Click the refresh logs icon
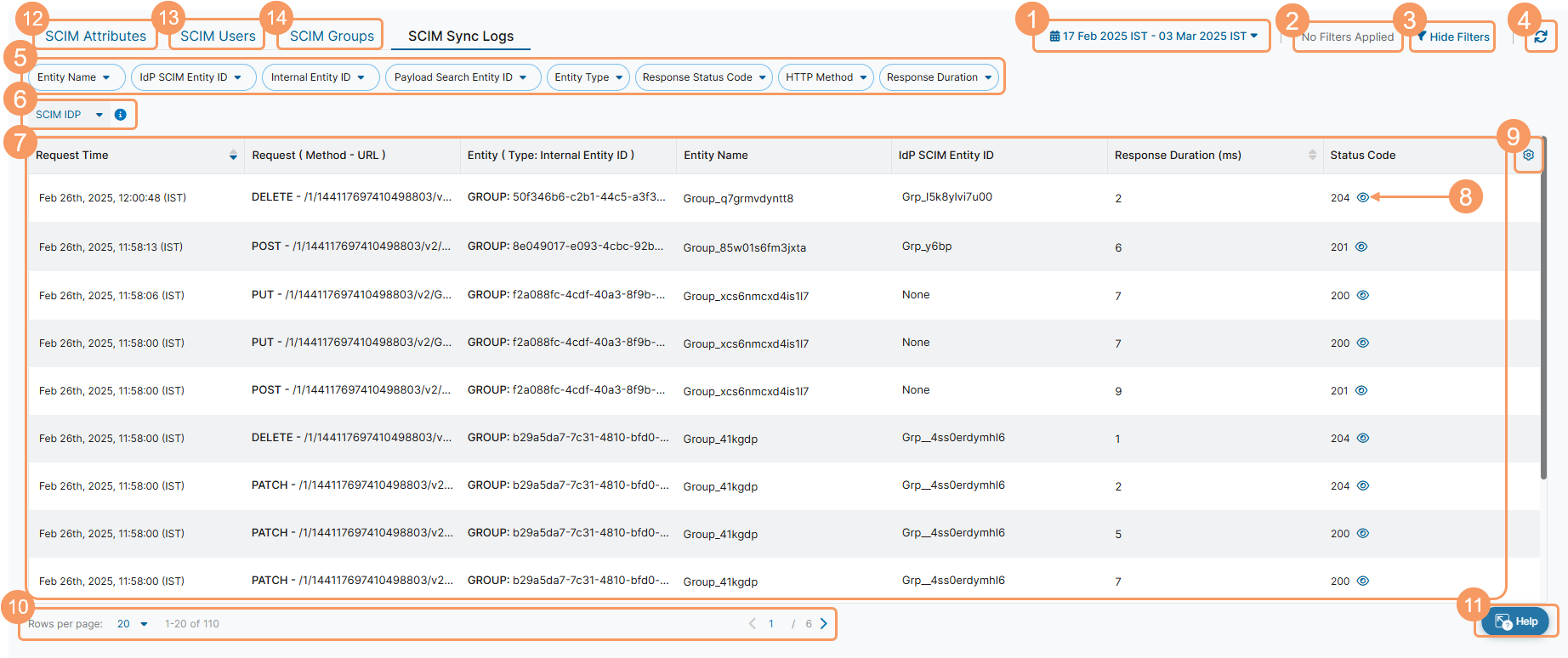The image size is (1568, 658). pyautogui.click(x=1540, y=37)
